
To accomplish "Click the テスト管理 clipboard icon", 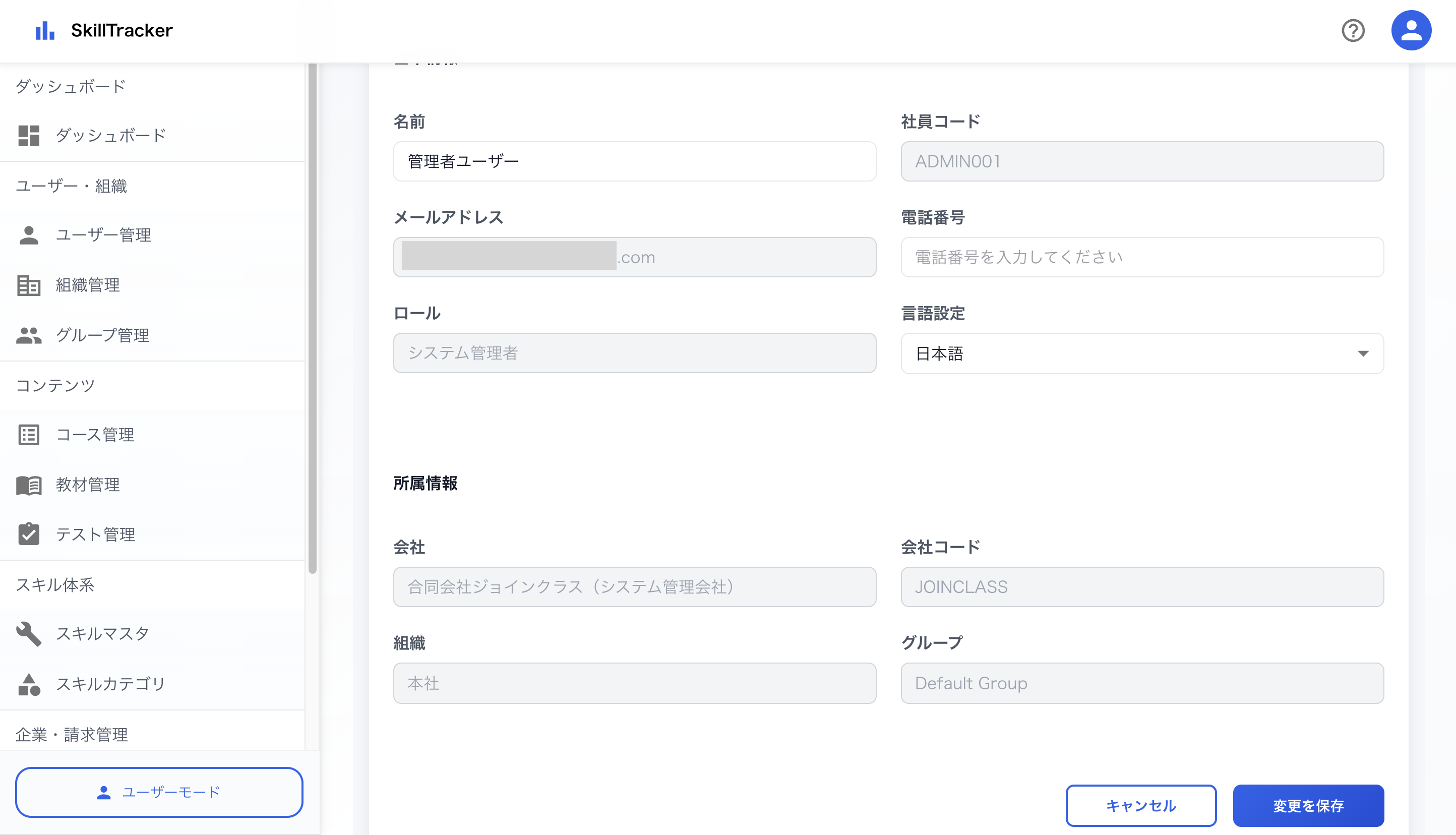I will pyautogui.click(x=29, y=534).
